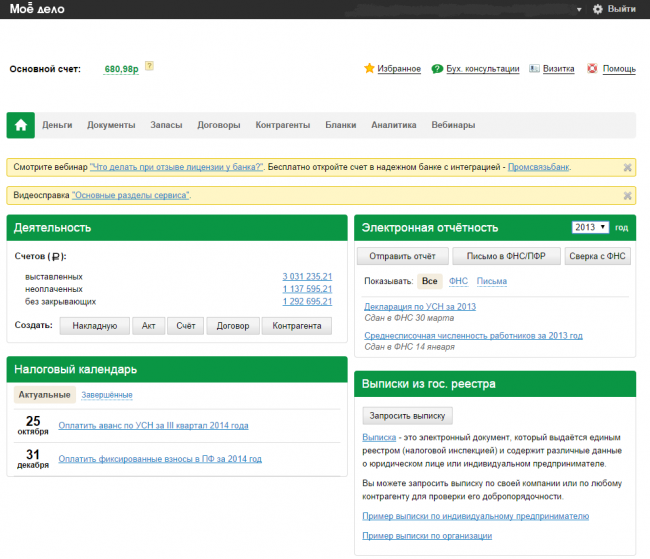
Task: Click the settings gear icon
Action: [597, 9]
